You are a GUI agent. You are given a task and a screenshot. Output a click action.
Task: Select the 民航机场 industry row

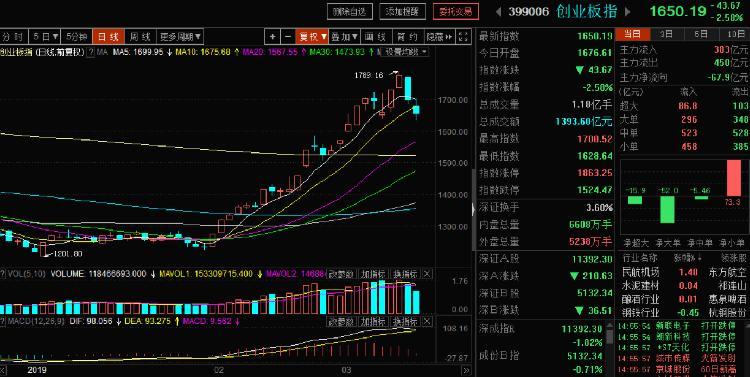pyautogui.click(x=684, y=272)
